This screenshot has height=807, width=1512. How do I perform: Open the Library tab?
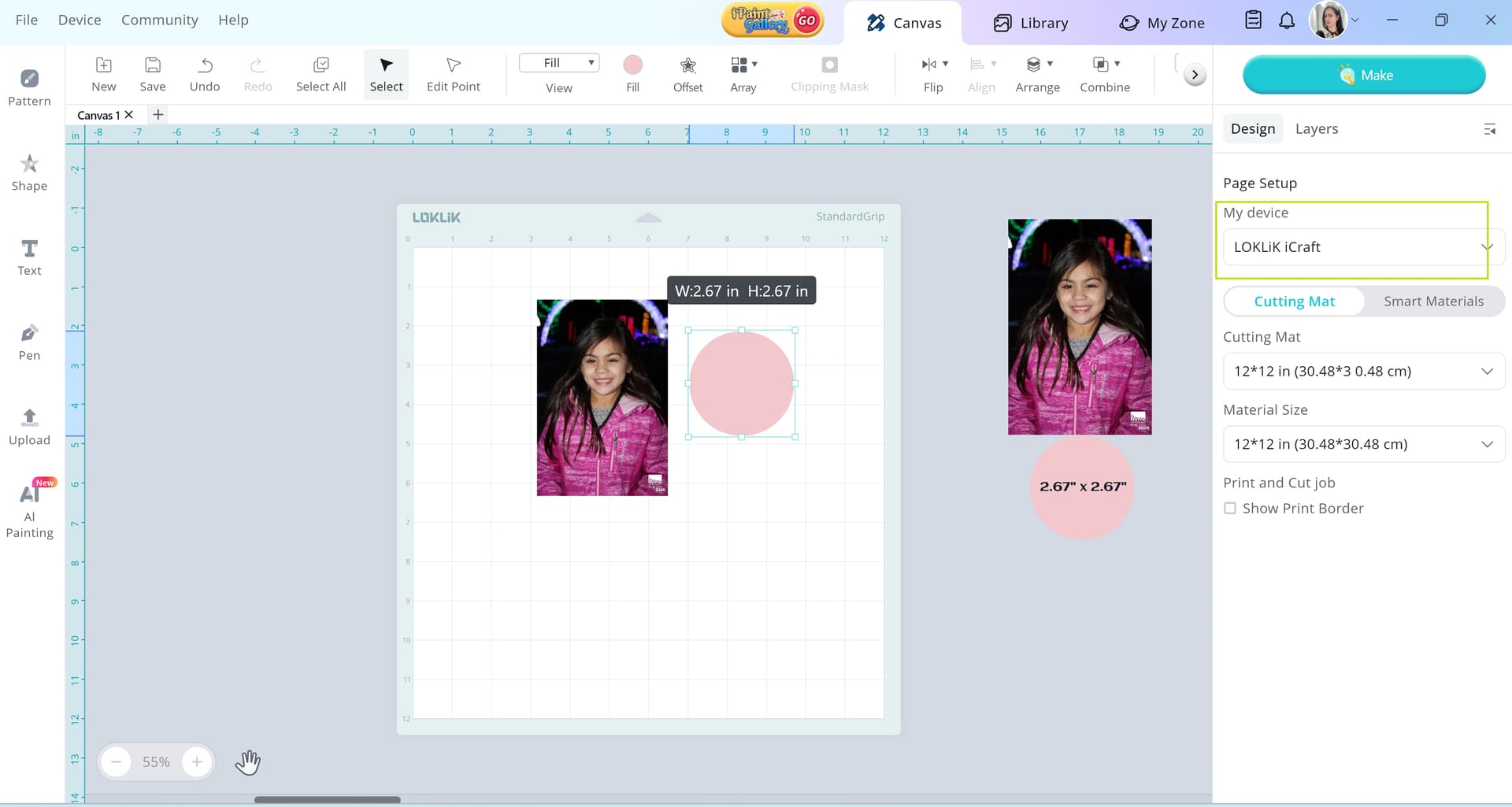click(1030, 23)
